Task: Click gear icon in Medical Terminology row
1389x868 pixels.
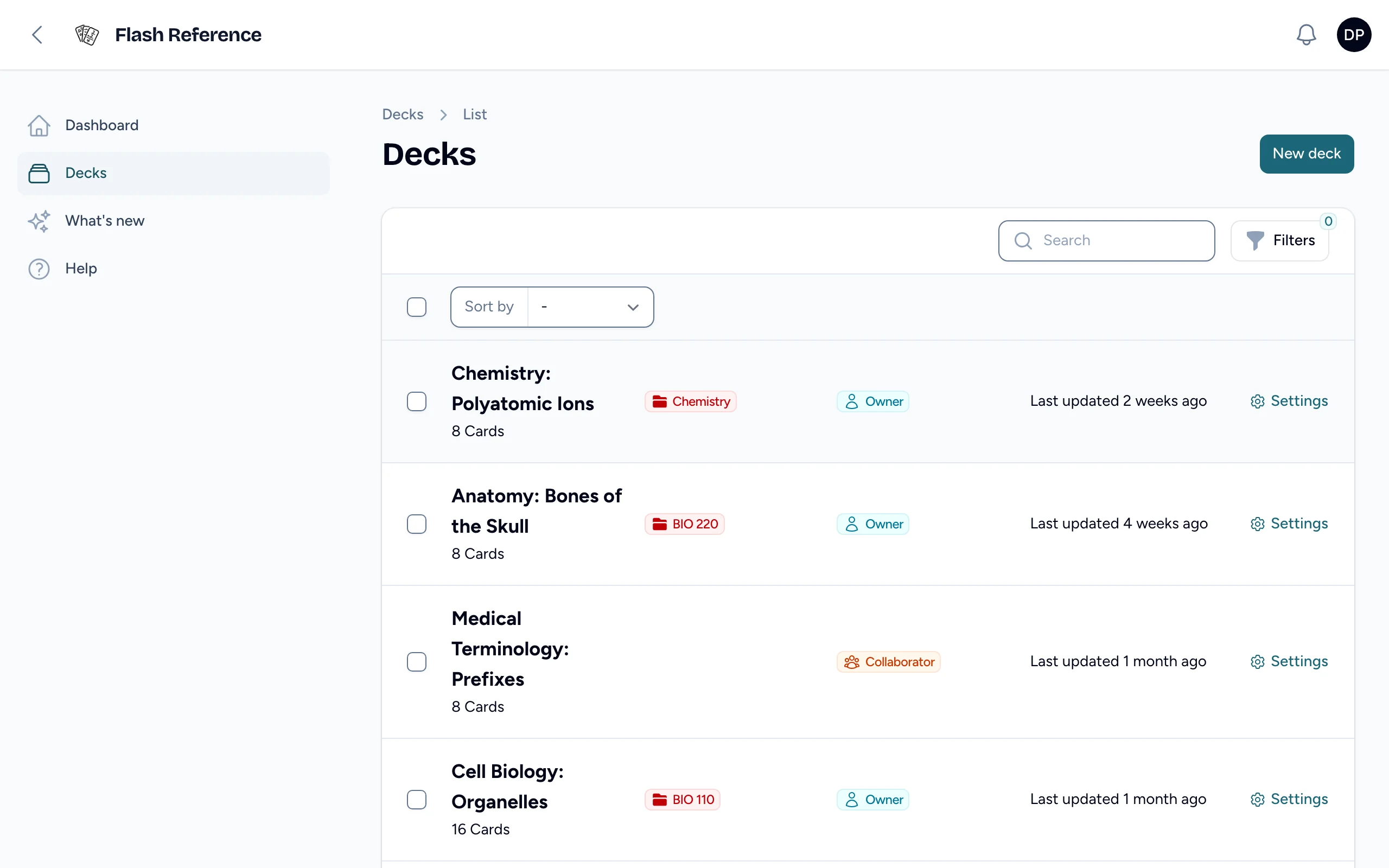Action: (x=1257, y=662)
